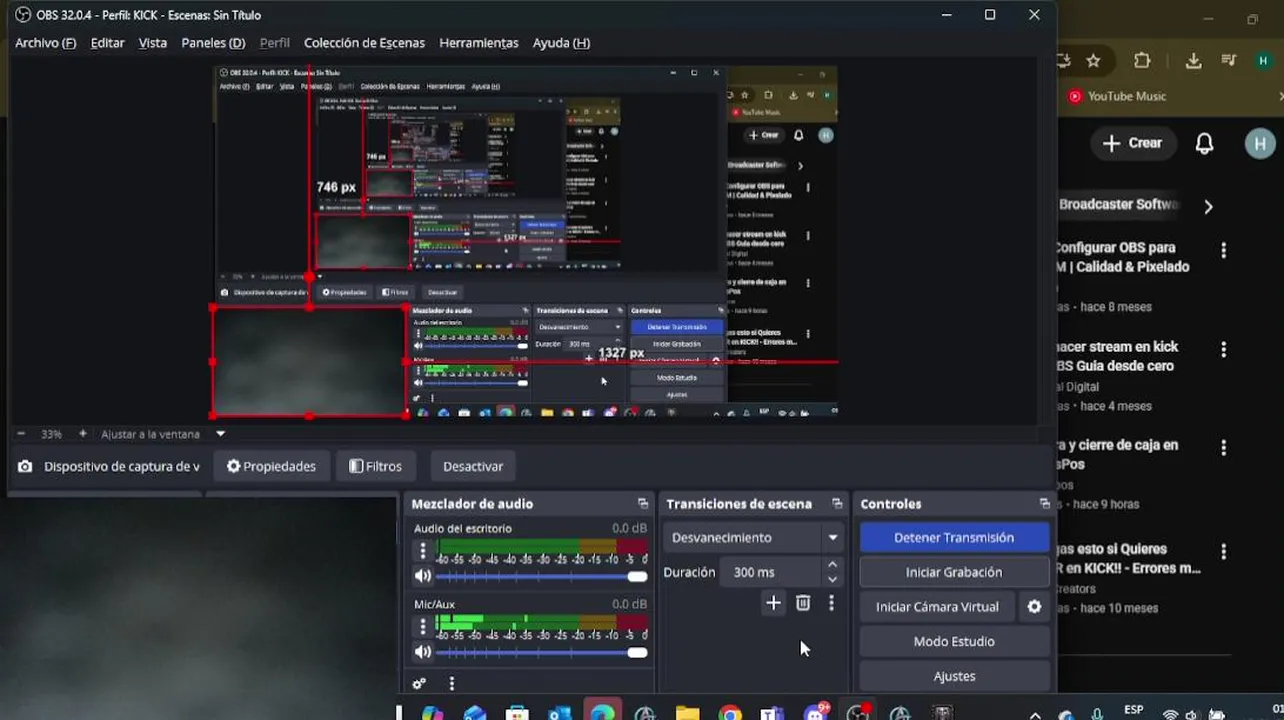Open browser downloads icon
1284x720 pixels.
pyautogui.click(x=1193, y=61)
